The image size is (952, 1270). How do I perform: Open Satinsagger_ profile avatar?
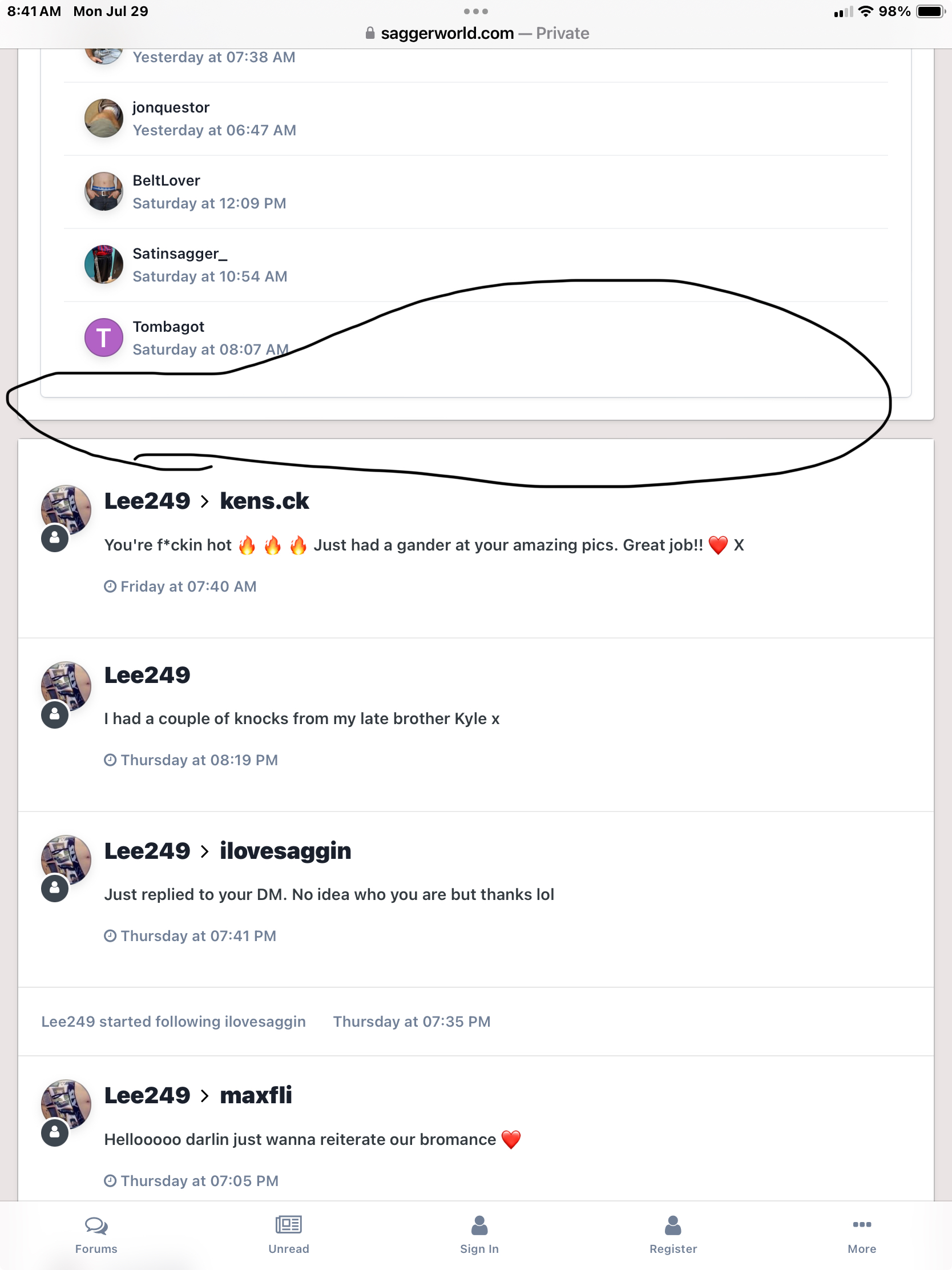[104, 265]
